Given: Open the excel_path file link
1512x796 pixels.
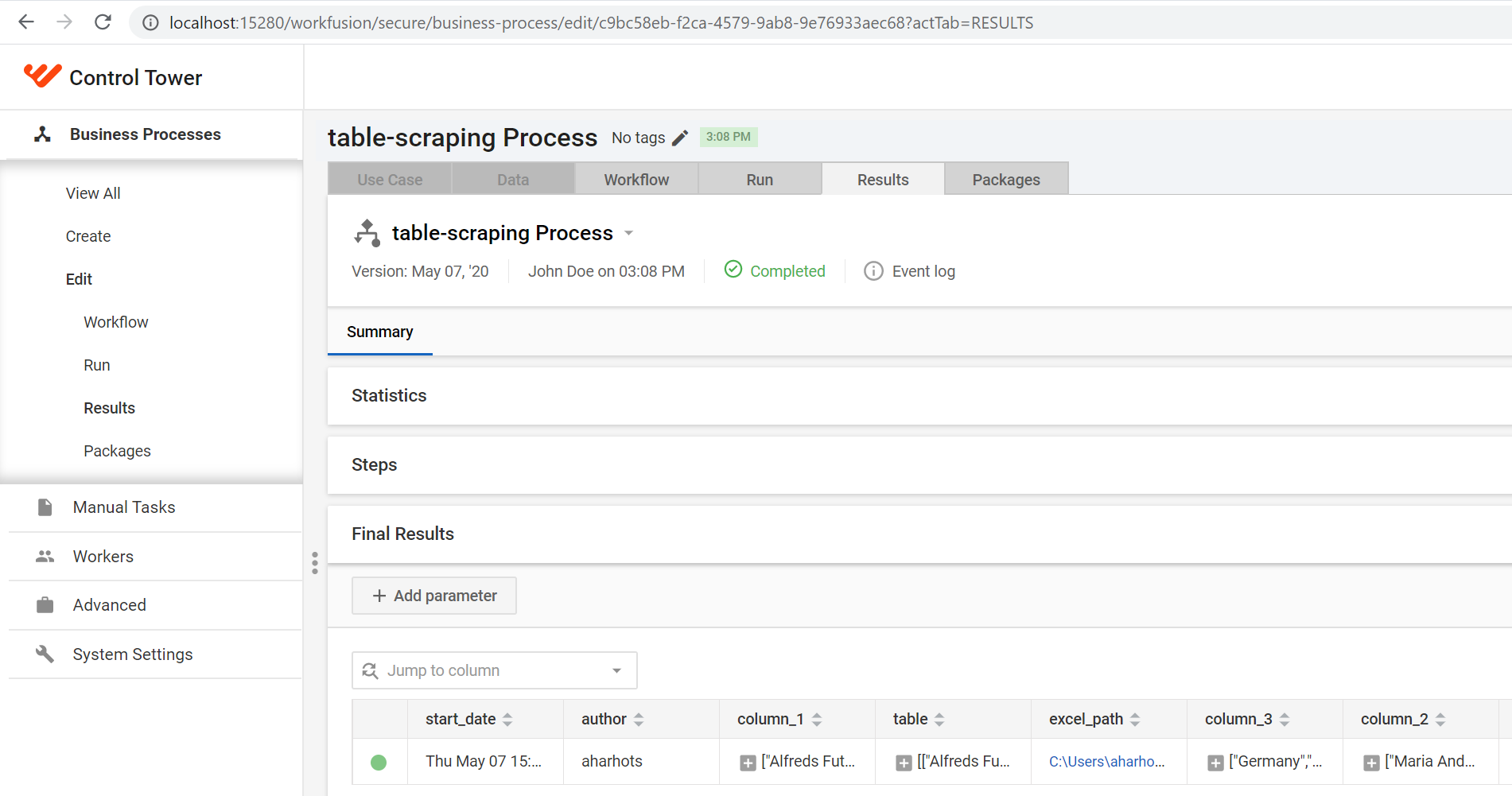Looking at the screenshot, I should pyautogui.click(x=1106, y=762).
